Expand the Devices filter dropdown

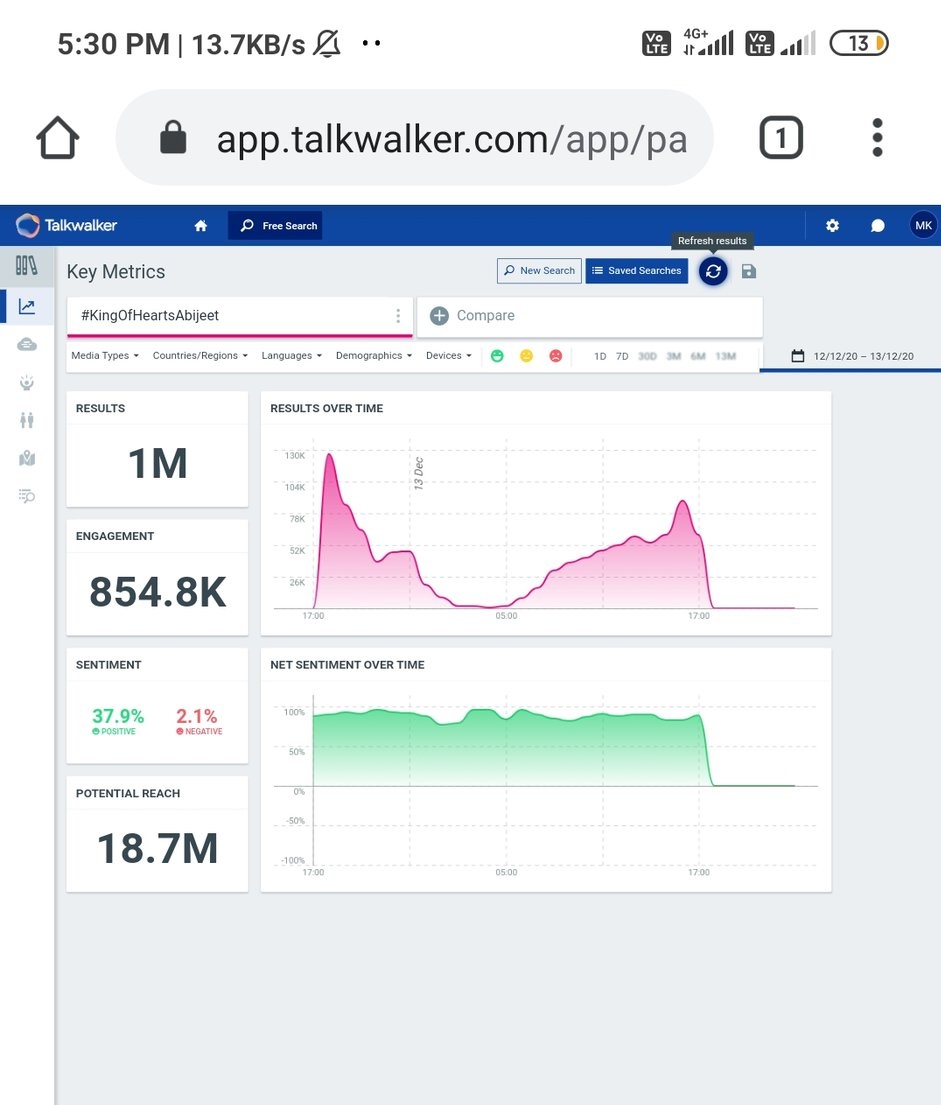point(449,356)
